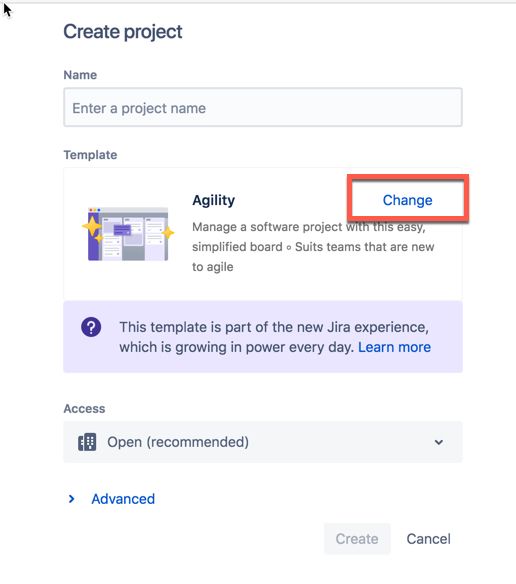Click the purple question mark icon
The height and width of the screenshot is (584, 516).
pos(91,327)
